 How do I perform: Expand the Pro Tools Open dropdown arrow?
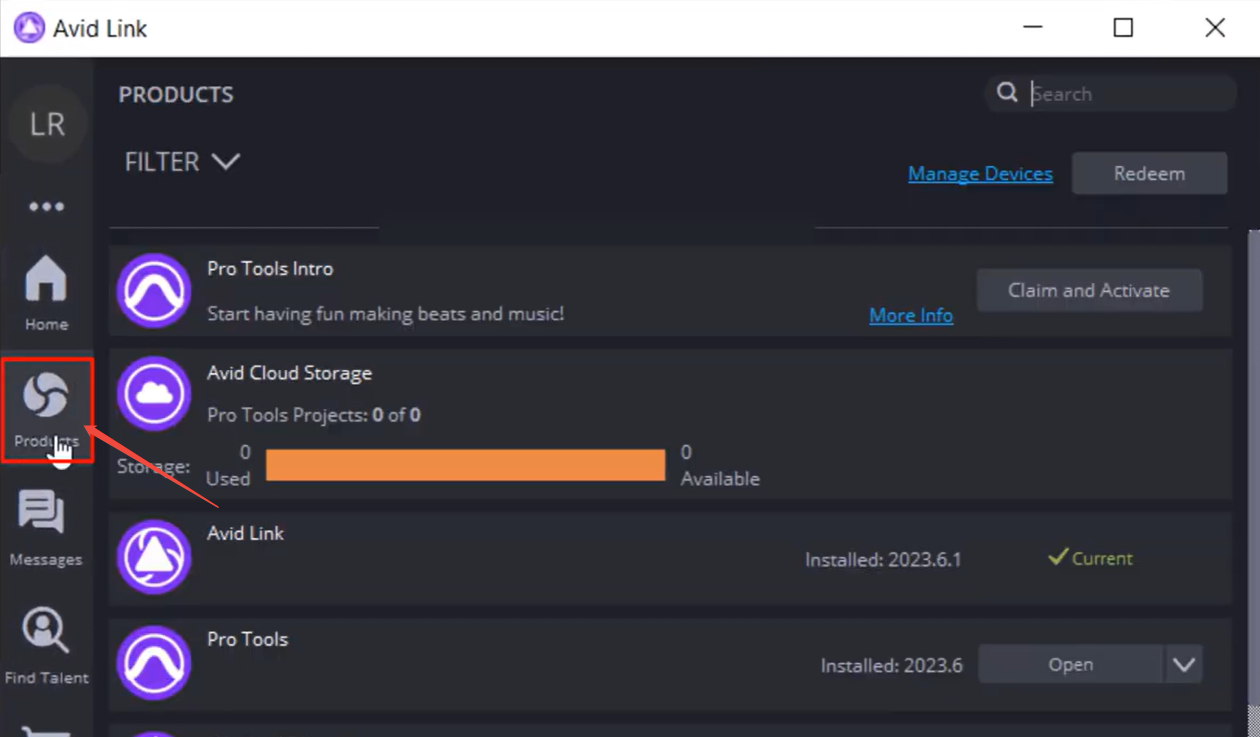(1184, 665)
